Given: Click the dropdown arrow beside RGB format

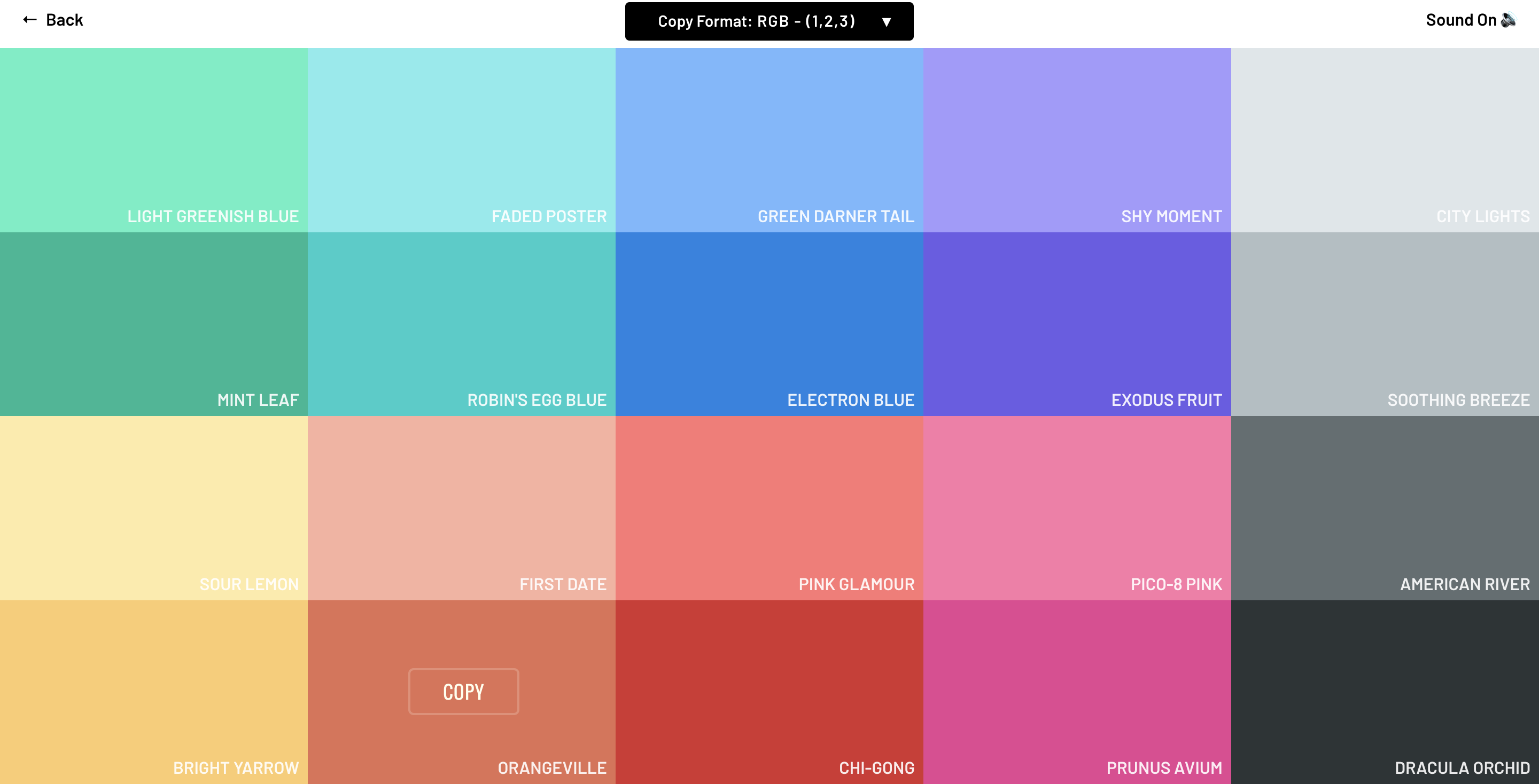Looking at the screenshot, I should pyautogui.click(x=887, y=22).
